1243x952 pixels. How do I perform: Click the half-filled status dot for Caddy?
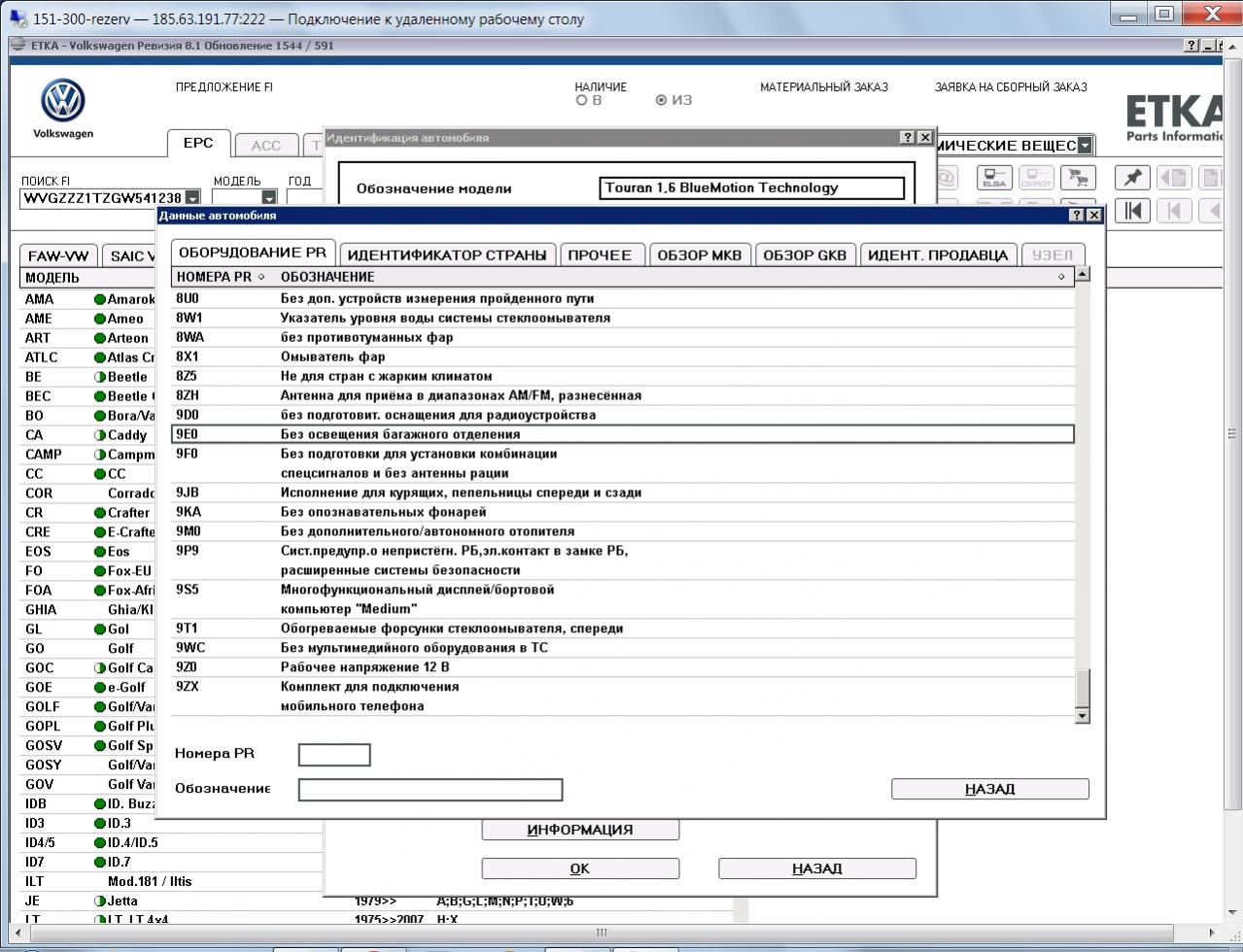tap(100, 435)
